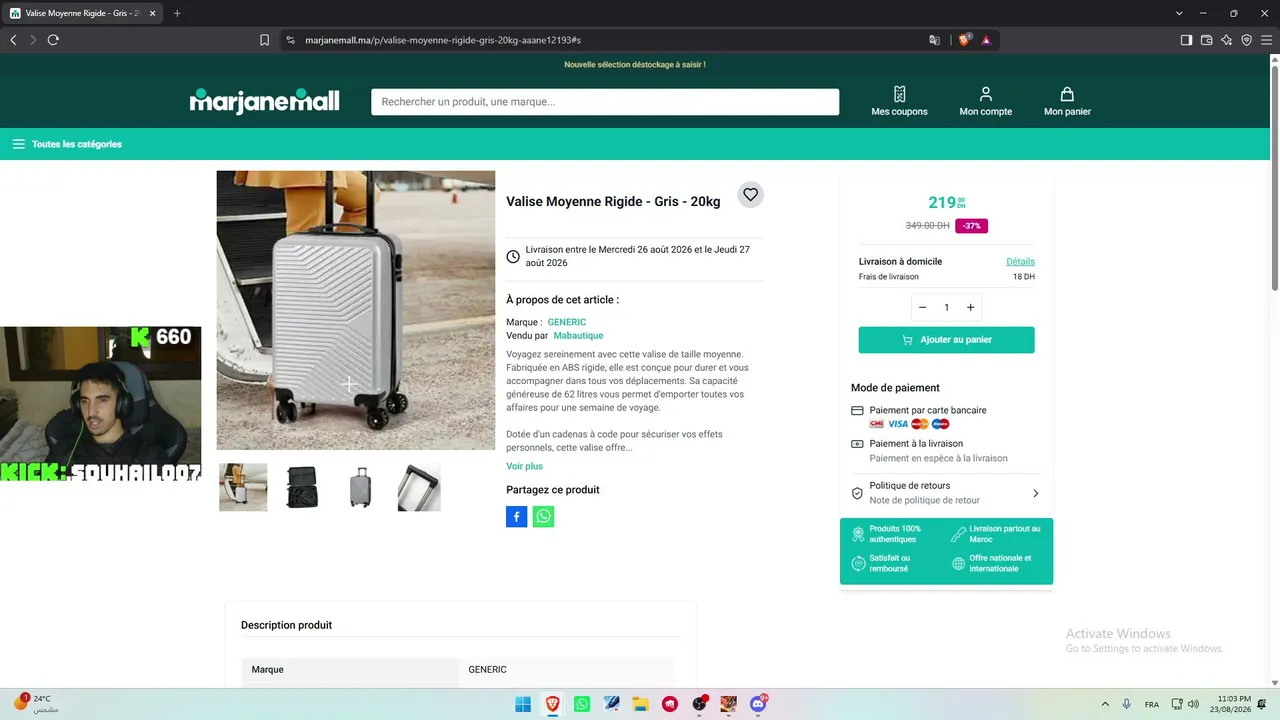Focus the Rechercher un produit search field
Image resolution: width=1280 pixels, height=720 pixels.
[605, 102]
